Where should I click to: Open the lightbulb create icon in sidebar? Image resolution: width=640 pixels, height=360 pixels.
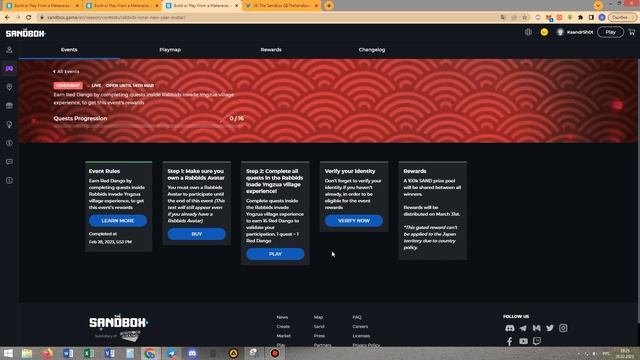point(9,124)
